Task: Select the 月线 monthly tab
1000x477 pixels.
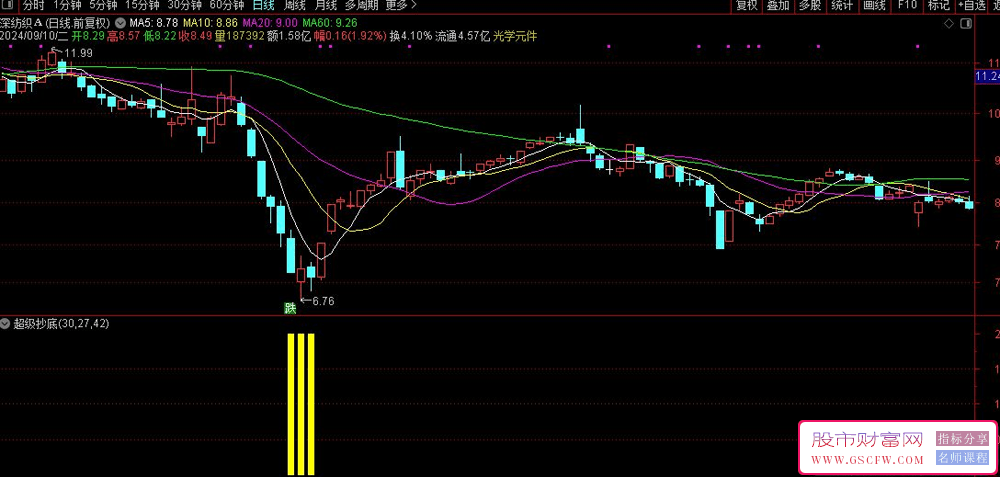Action: tap(326, 6)
